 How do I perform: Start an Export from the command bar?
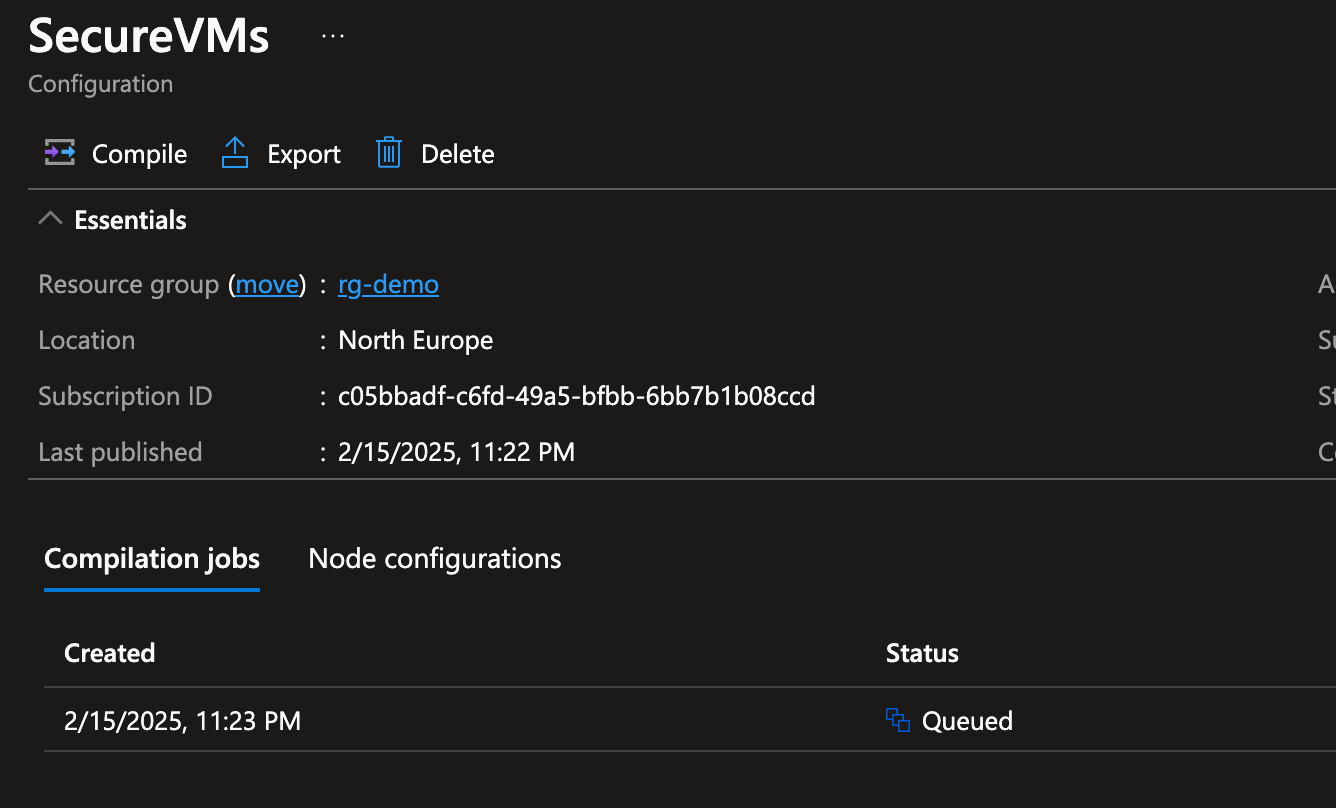pos(280,154)
